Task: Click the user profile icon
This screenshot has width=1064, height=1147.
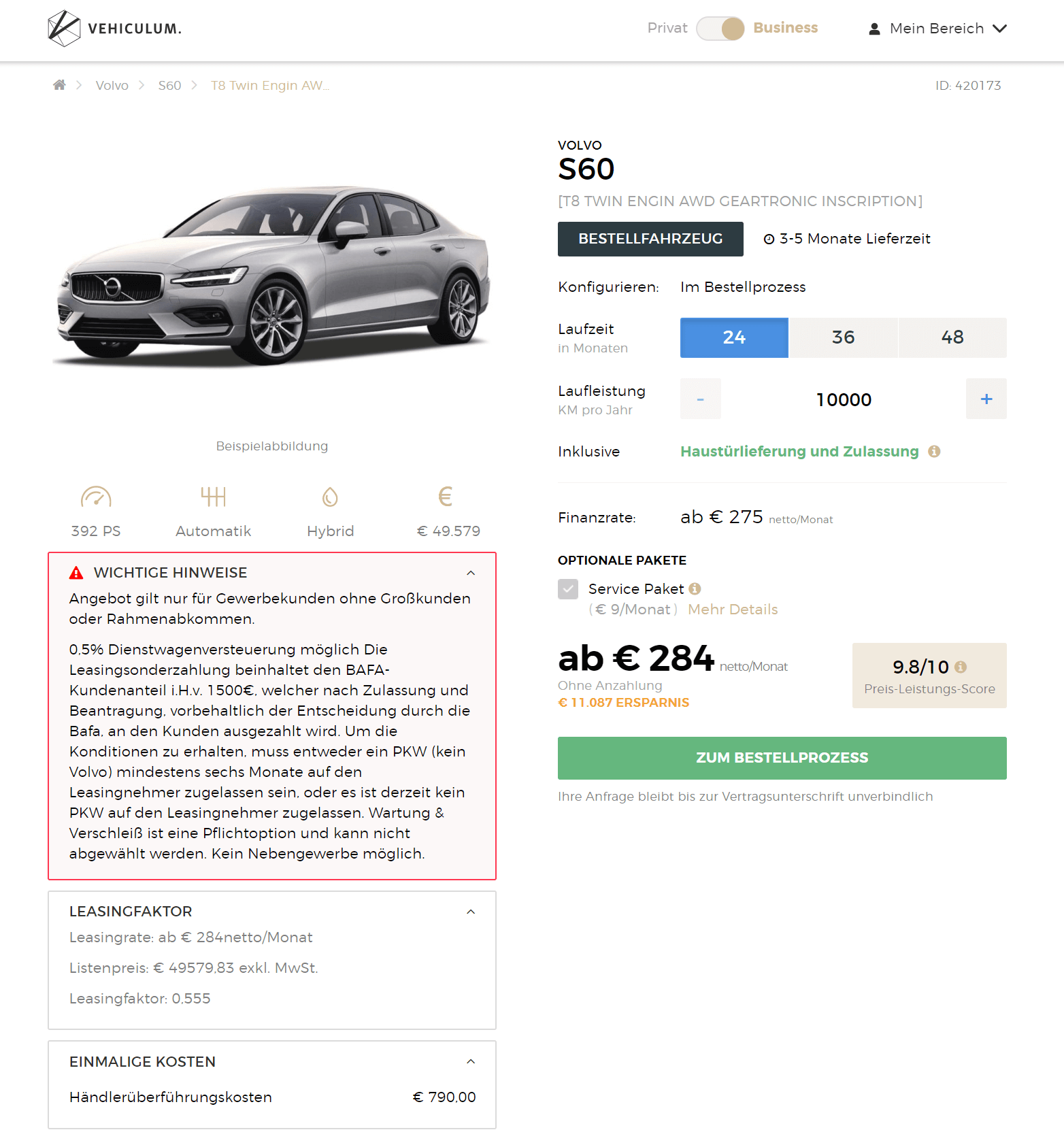Action: [875, 29]
